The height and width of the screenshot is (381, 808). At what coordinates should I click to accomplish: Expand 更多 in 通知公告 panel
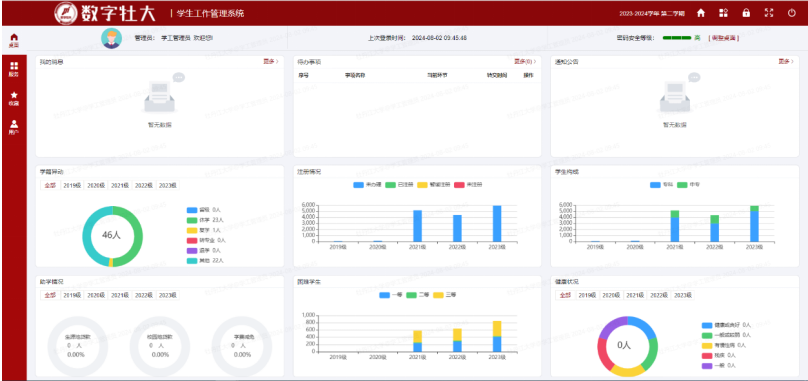coord(786,61)
